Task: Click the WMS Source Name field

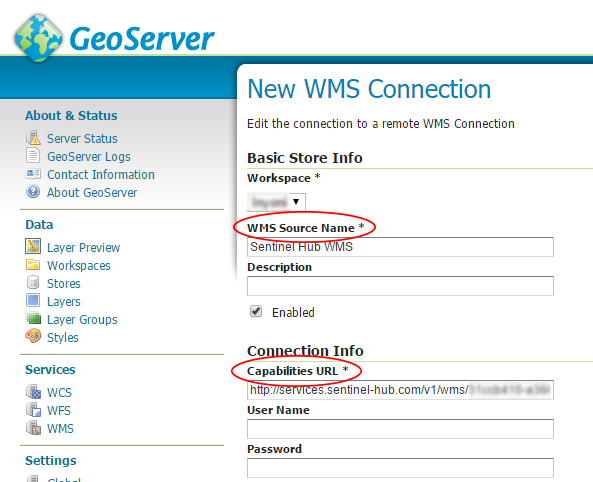Action: pos(400,247)
